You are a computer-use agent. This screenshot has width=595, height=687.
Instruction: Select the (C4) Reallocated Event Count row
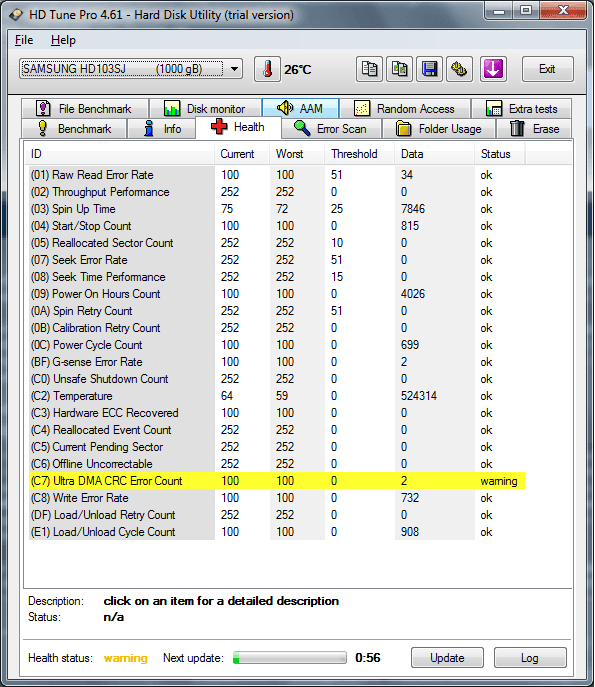(x=277, y=430)
